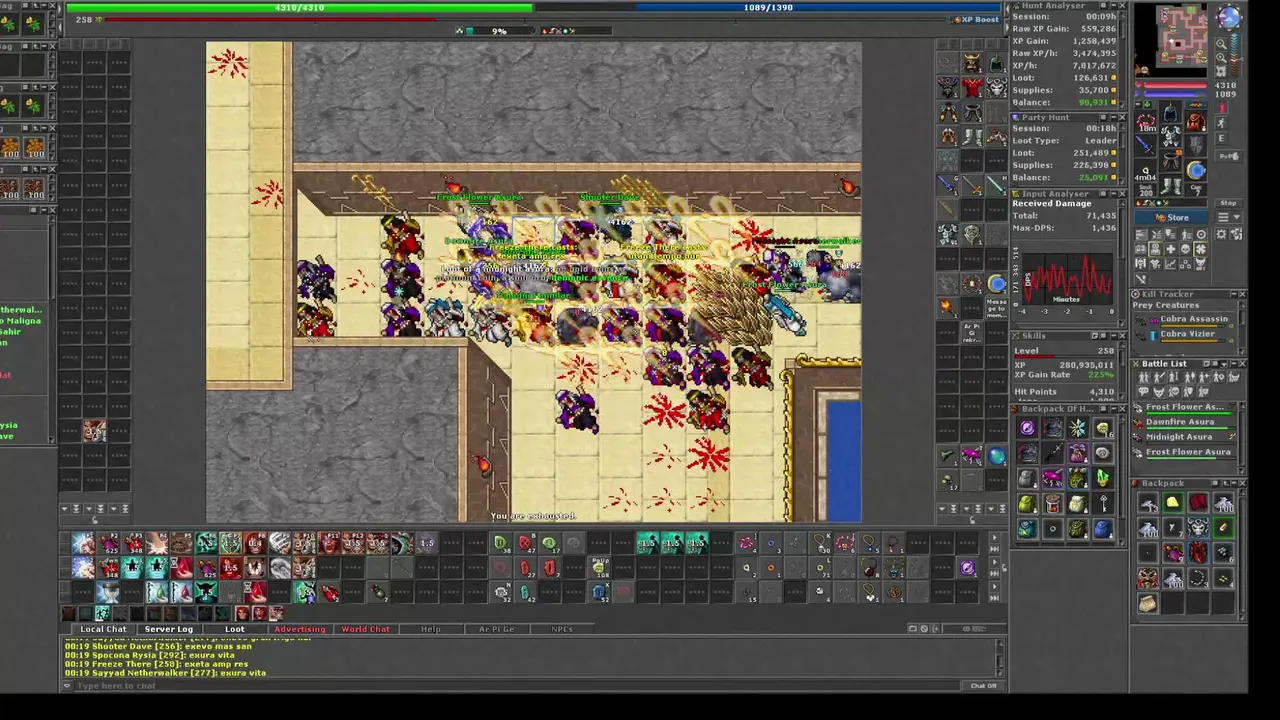Click the action bar hotkey labeled PoUp

click(599, 567)
